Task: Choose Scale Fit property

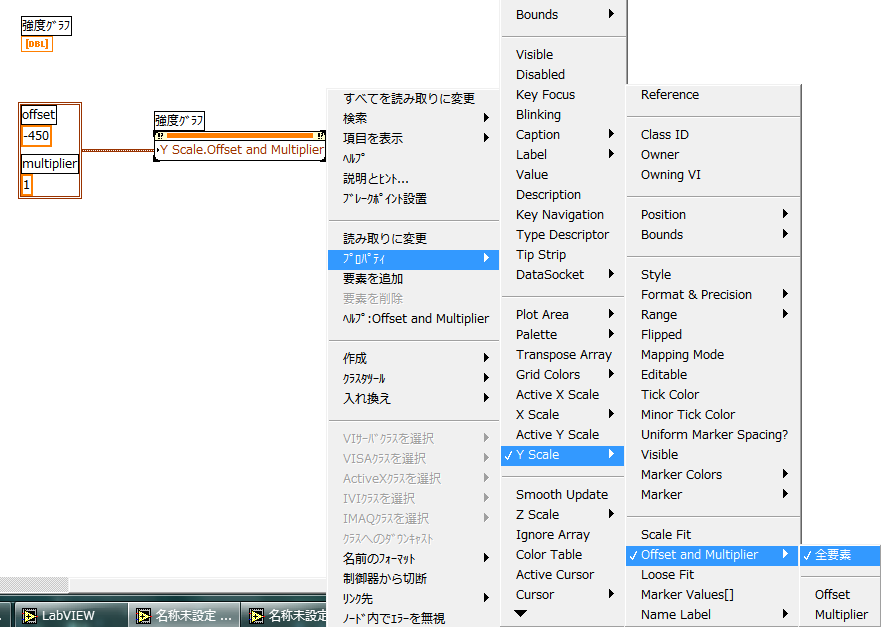Action: (x=712, y=534)
